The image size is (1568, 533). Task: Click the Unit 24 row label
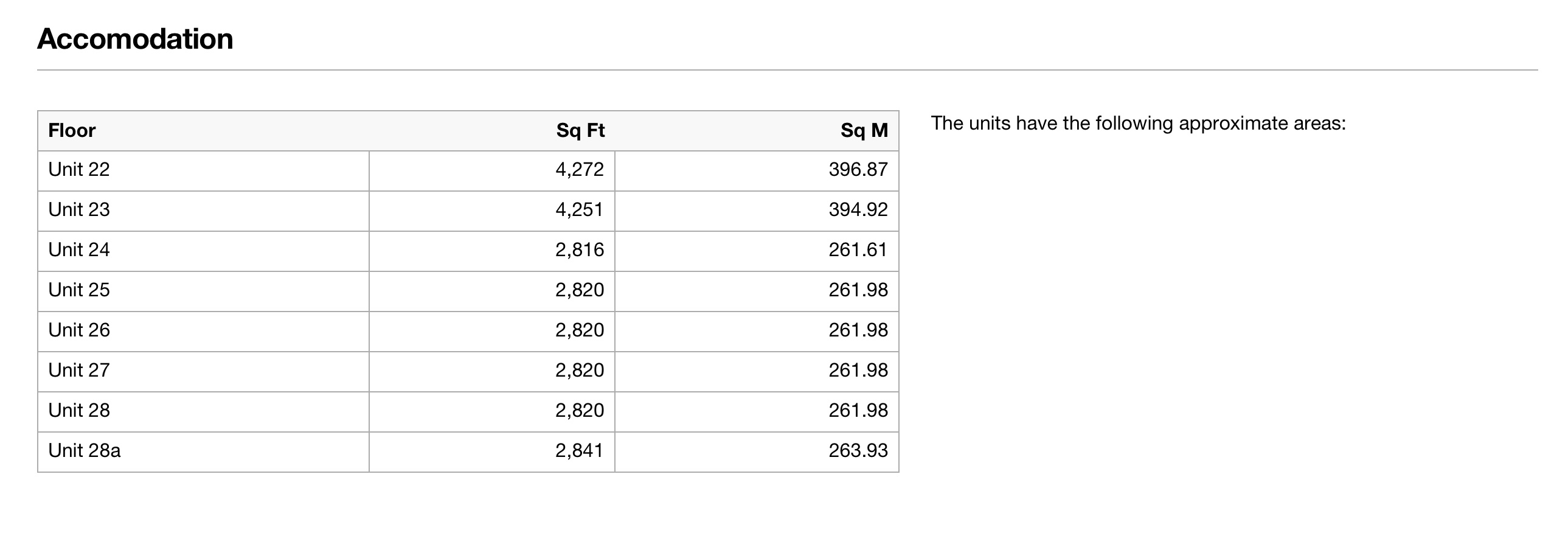[79, 249]
